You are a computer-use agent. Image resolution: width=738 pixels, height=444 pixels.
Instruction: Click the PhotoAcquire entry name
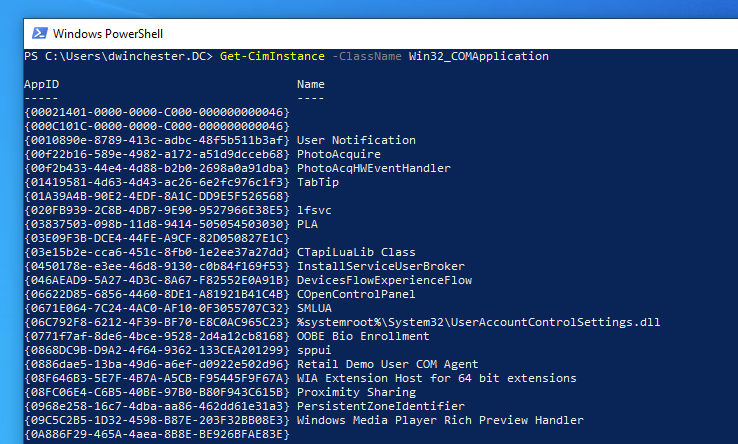(339, 154)
